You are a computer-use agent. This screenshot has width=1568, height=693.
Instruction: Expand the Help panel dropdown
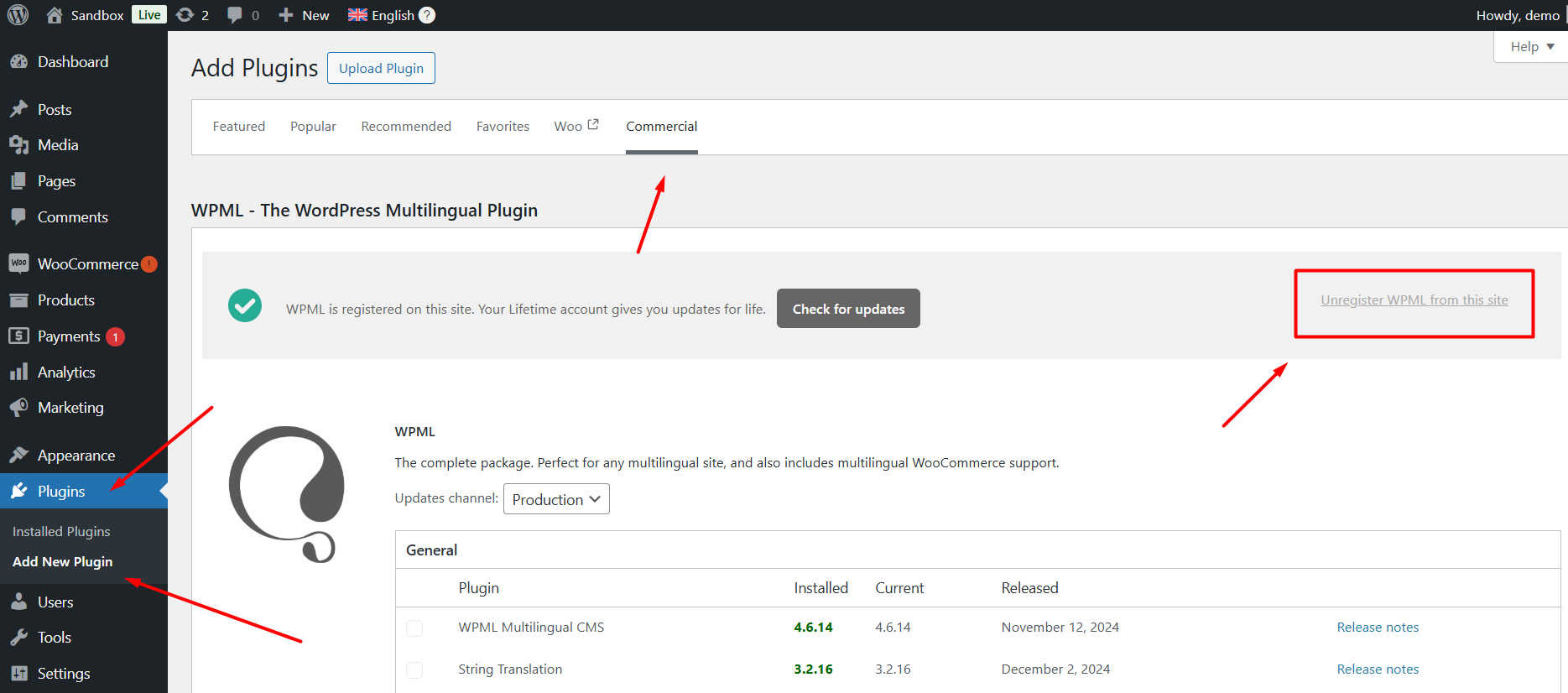pos(1532,47)
